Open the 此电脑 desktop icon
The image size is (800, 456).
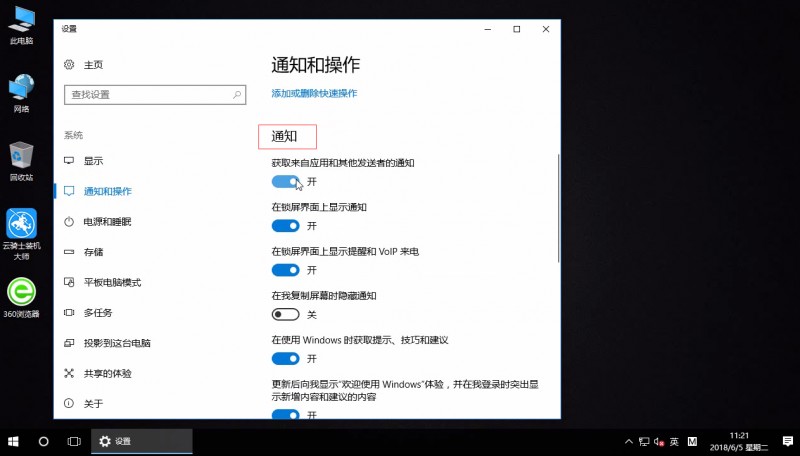pos(21,24)
